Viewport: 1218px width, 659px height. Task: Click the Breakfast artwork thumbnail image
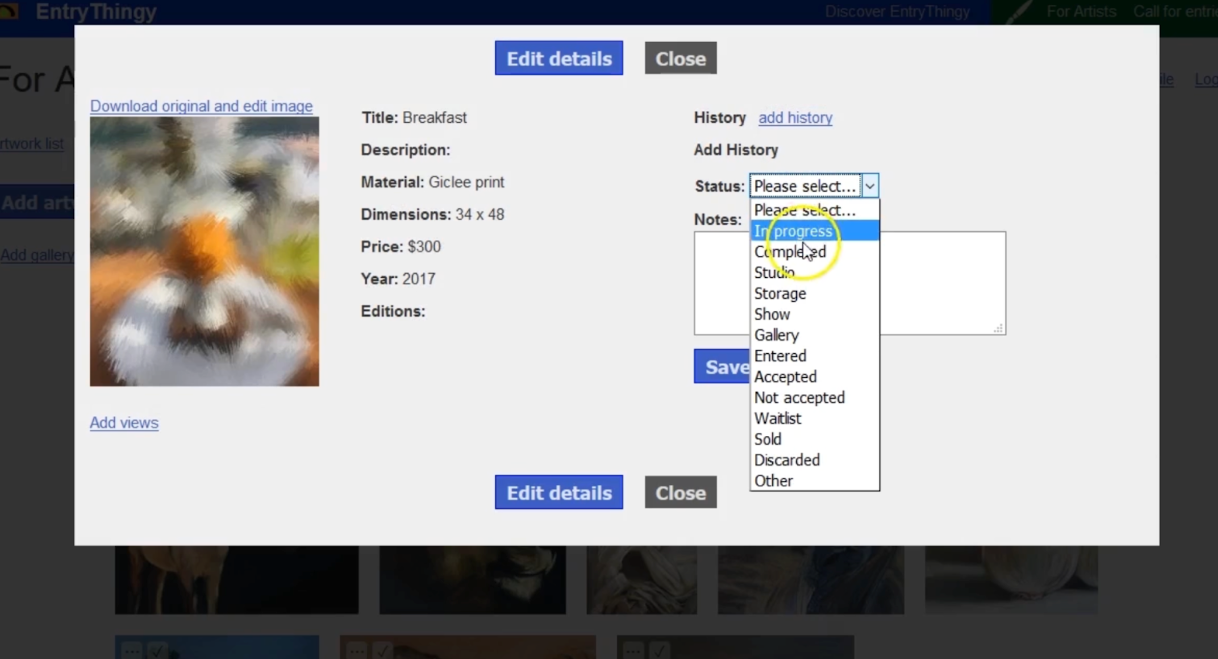point(204,251)
